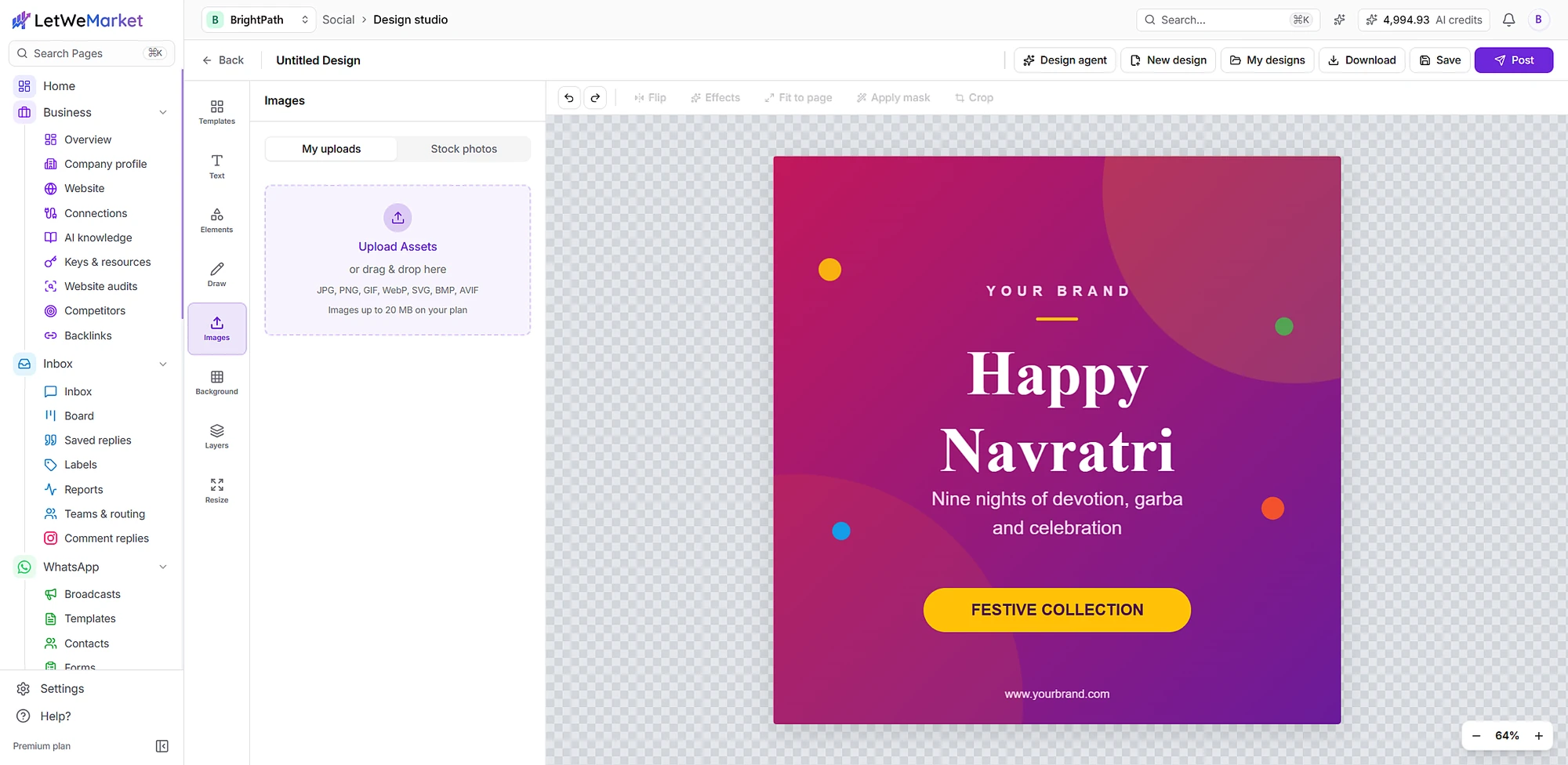The width and height of the screenshot is (1568, 765).
Task: Open My designs
Action: [x=1267, y=60]
